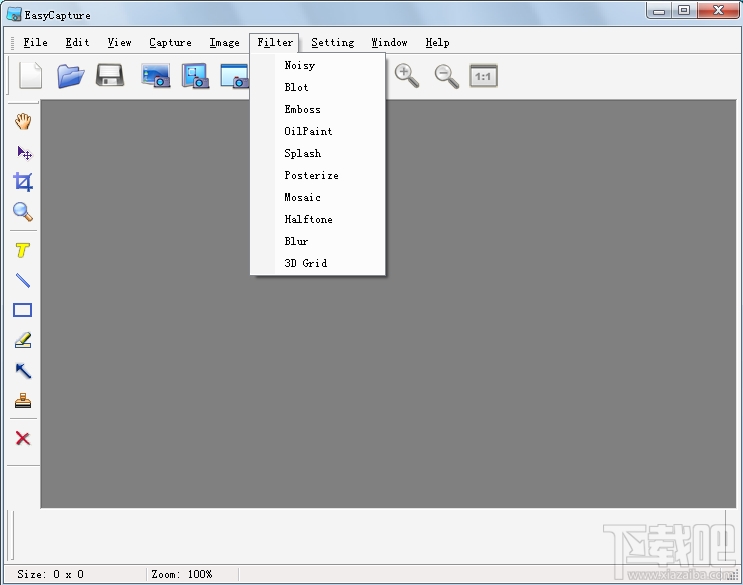Save using the floppy disk icon
The image size is (743, 585).
click(x=110, y=76)
